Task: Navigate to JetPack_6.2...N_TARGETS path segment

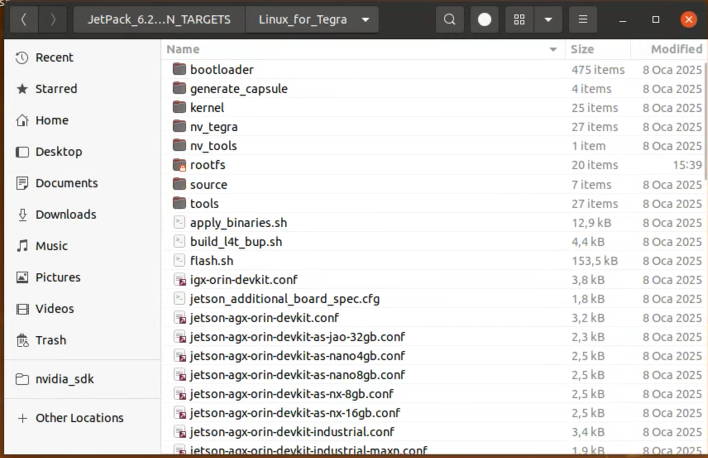Action: 159,19
